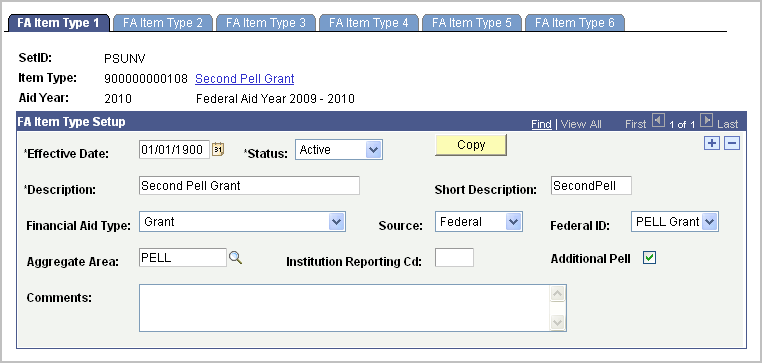Go to FA Item Type 6 tab
Viewport: 762px width, 363px height.
[575, 23]
